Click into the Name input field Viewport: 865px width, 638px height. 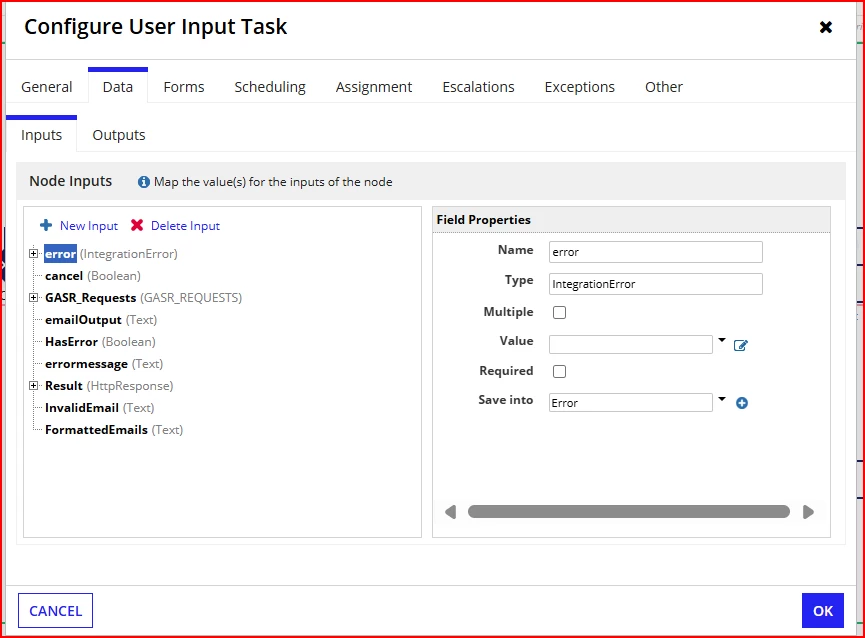(656, 252)
